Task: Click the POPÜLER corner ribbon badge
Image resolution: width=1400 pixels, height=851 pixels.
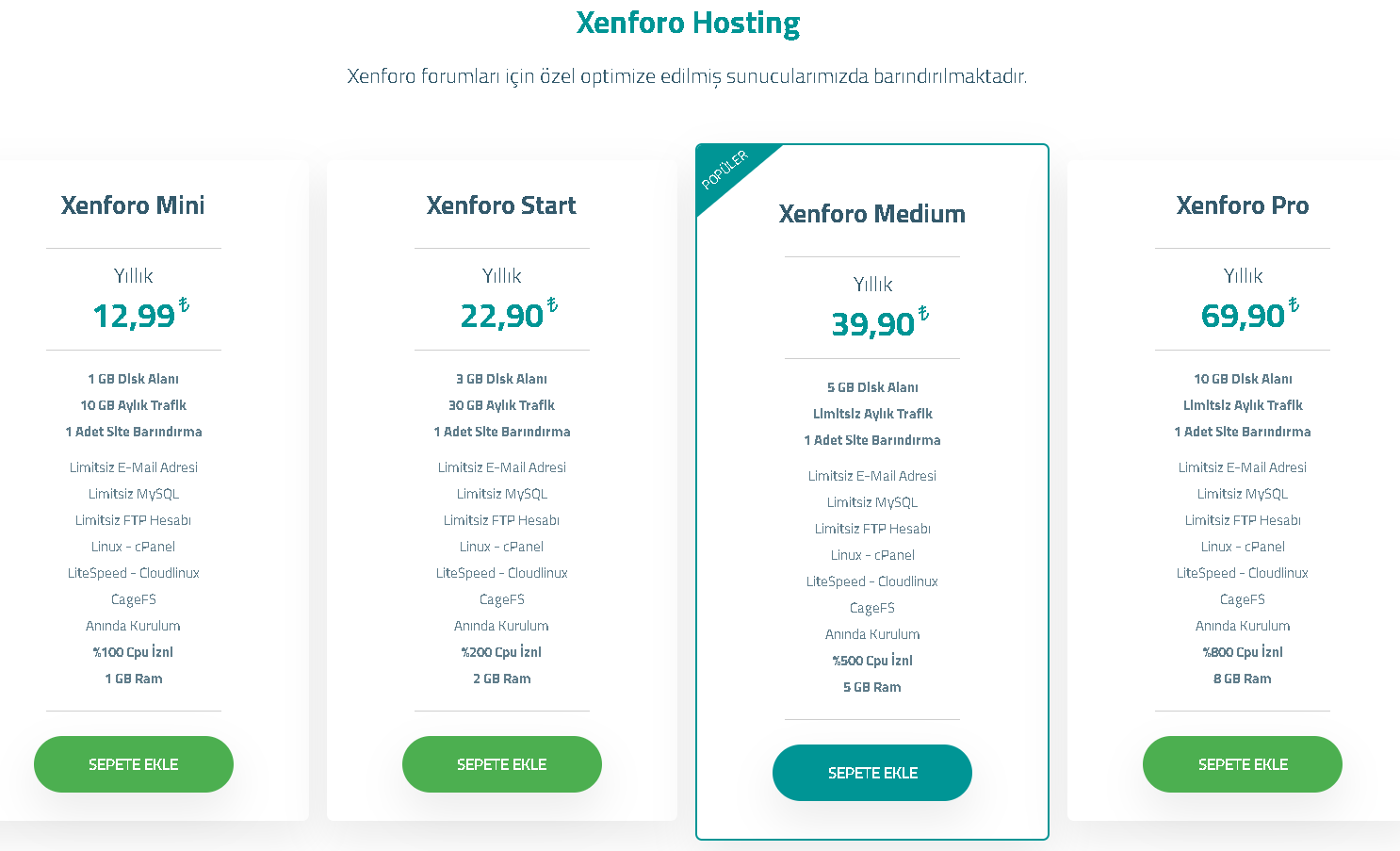Action: (x=726, y=170)
